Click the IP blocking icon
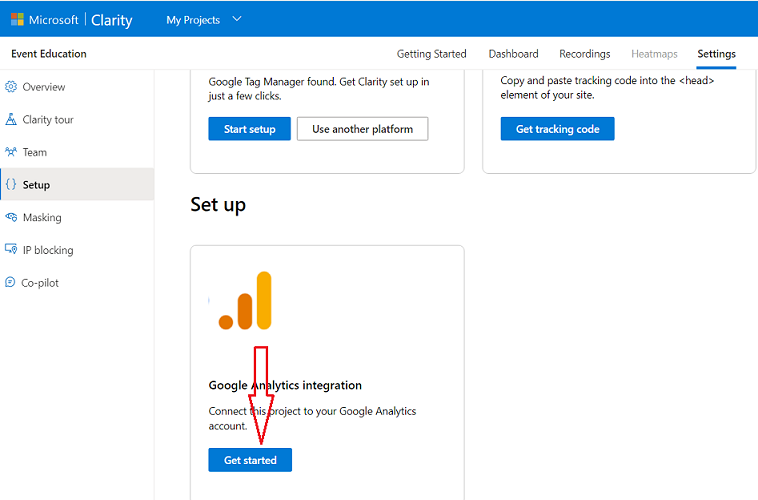The height and width of the screenshot is (500, 758). [x=11, y=250]
